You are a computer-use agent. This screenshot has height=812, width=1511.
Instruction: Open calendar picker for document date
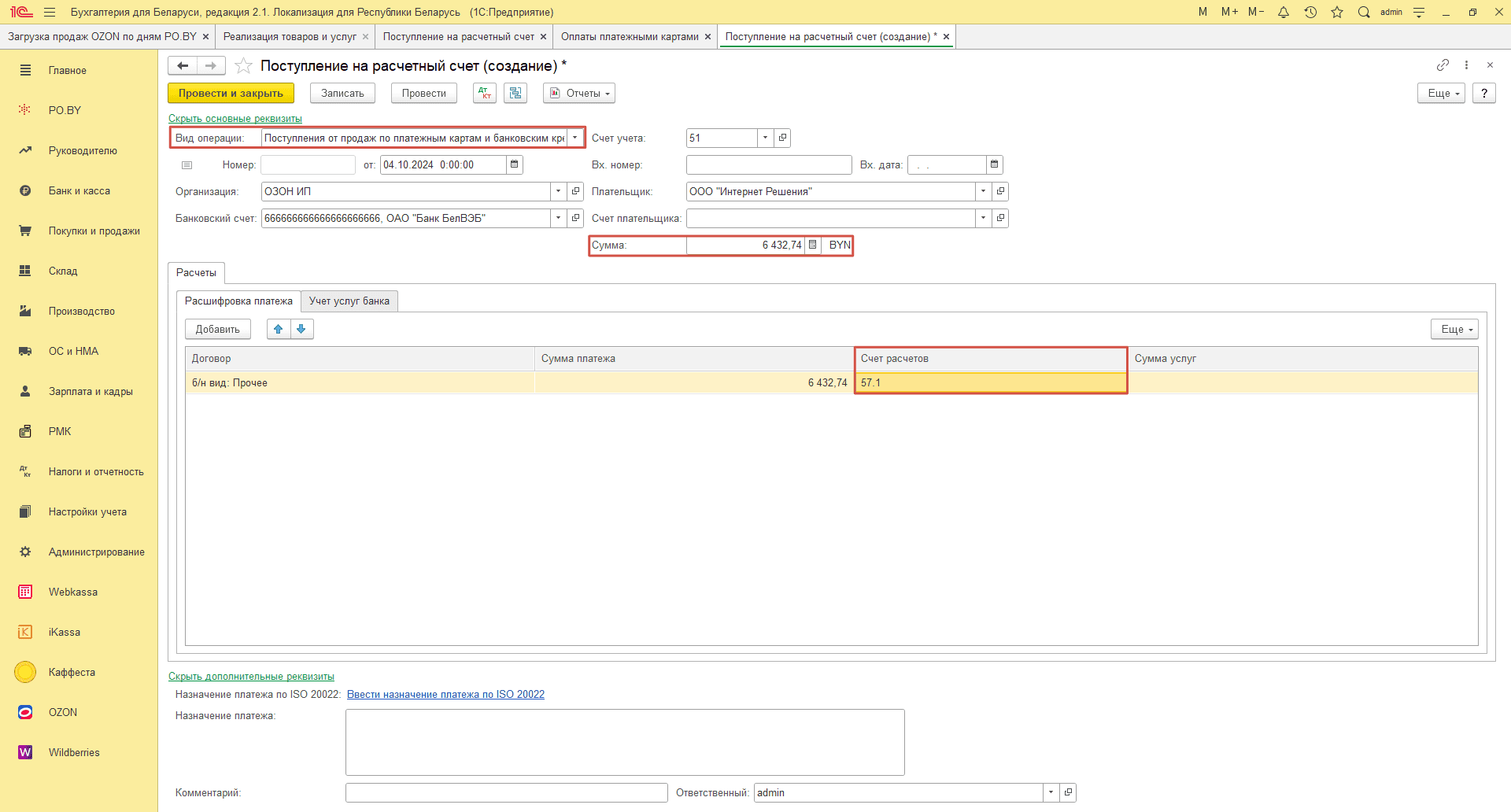coord(515,164)
